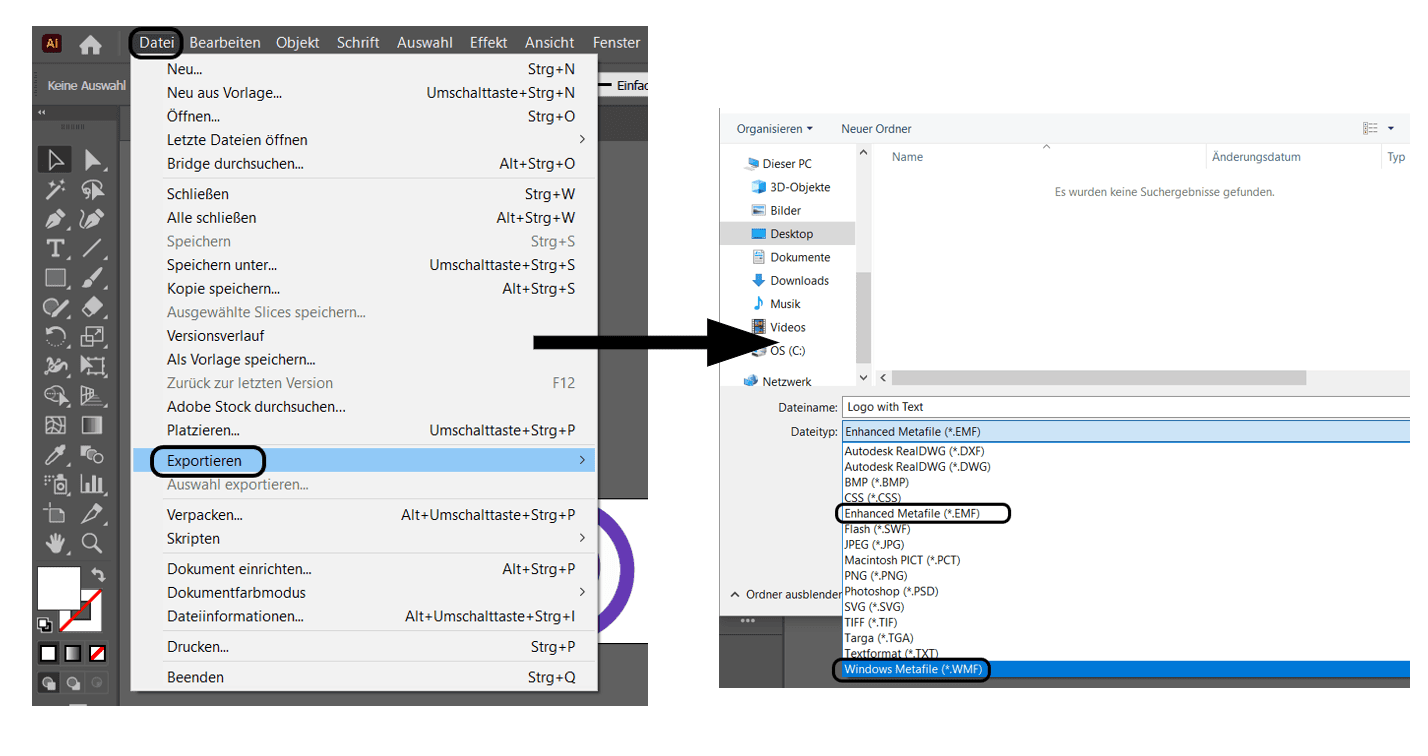Select 'Enhanced Metafile (*.EMF)' in list
Screen dimensions: 1428x756
pyautogui.click(x=1126, y=514)
